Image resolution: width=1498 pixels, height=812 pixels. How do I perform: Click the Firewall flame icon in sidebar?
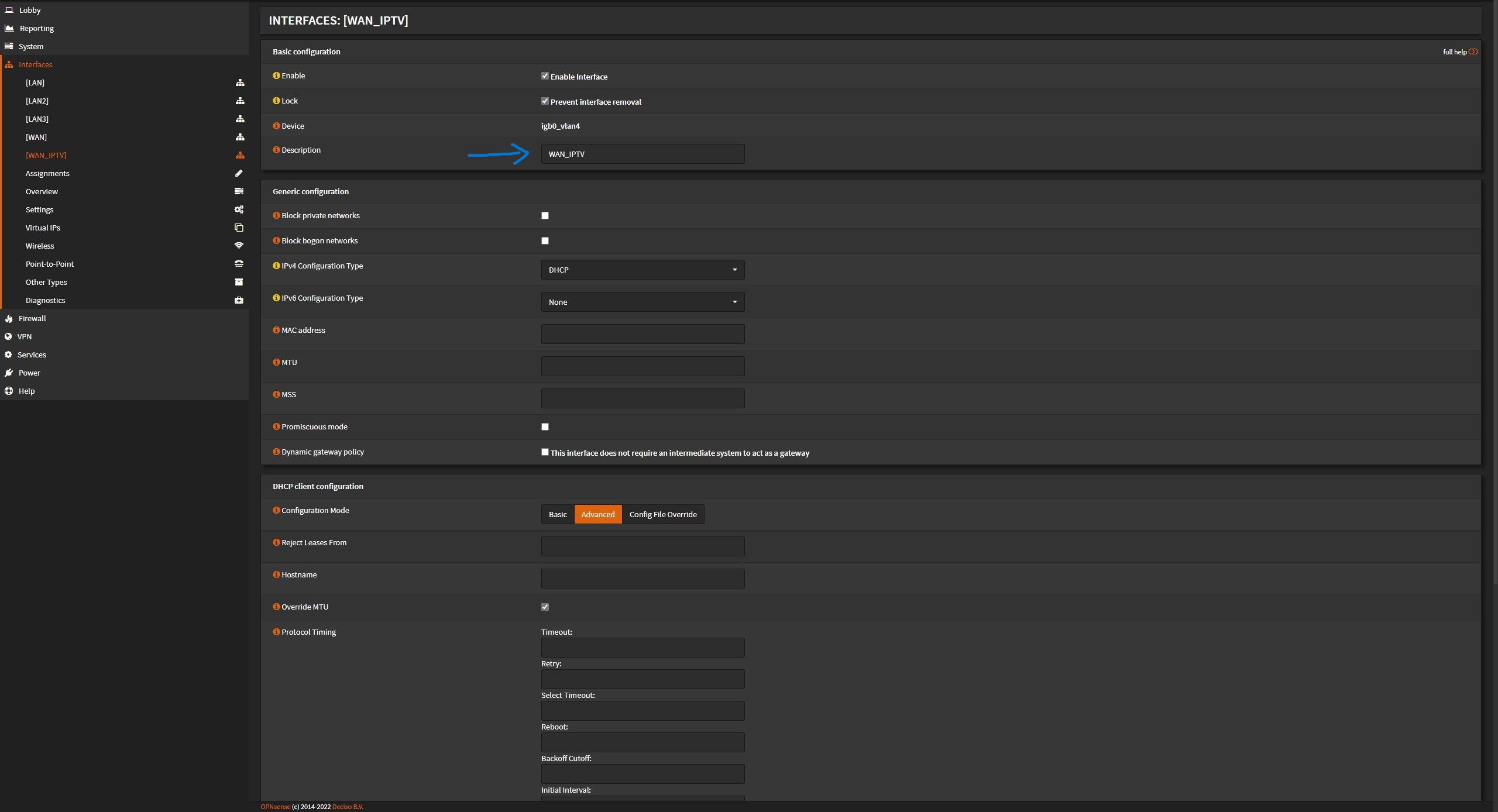(x=9, y=318)
